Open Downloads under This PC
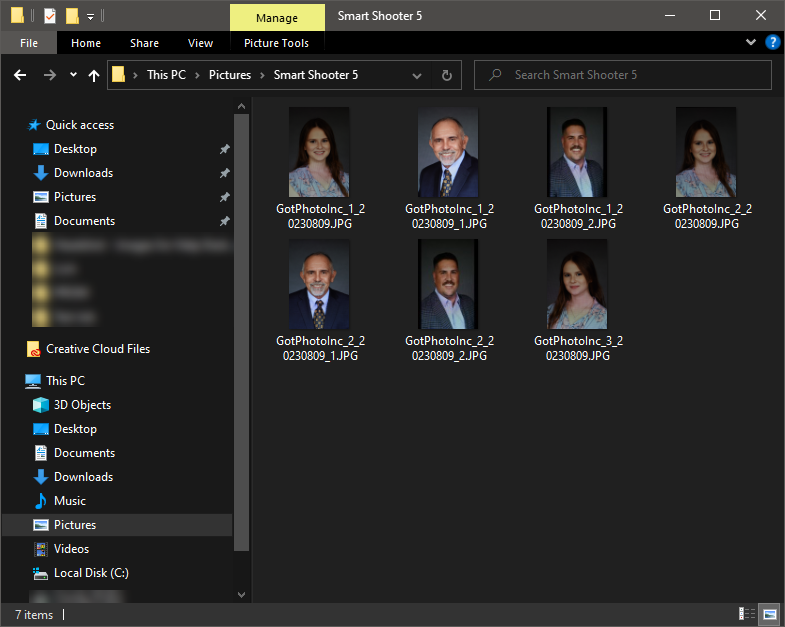The height and width of the screenshot is (627, 785). [83, 477]
